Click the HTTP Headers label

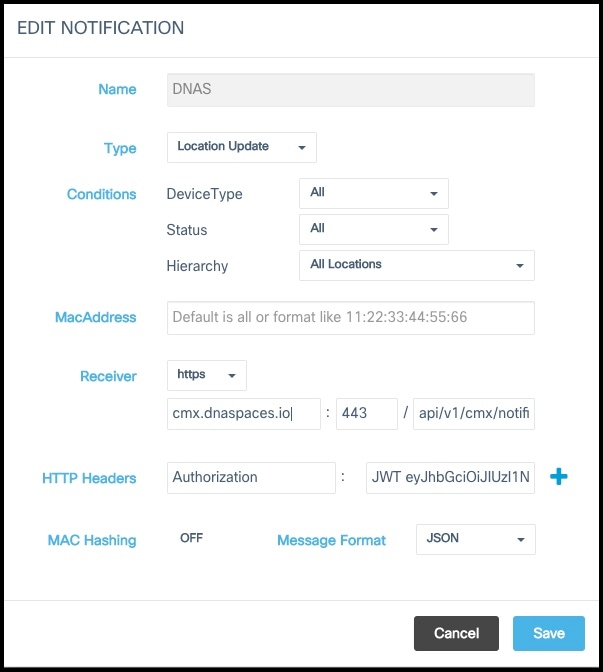pyautogui.click(x=89, y=478)
